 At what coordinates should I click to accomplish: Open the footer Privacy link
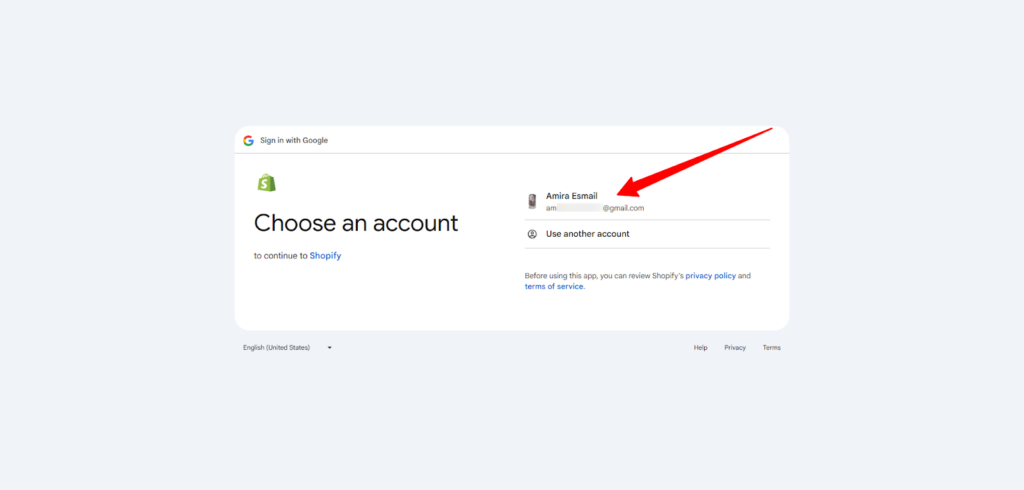click(x=735, y=348)
